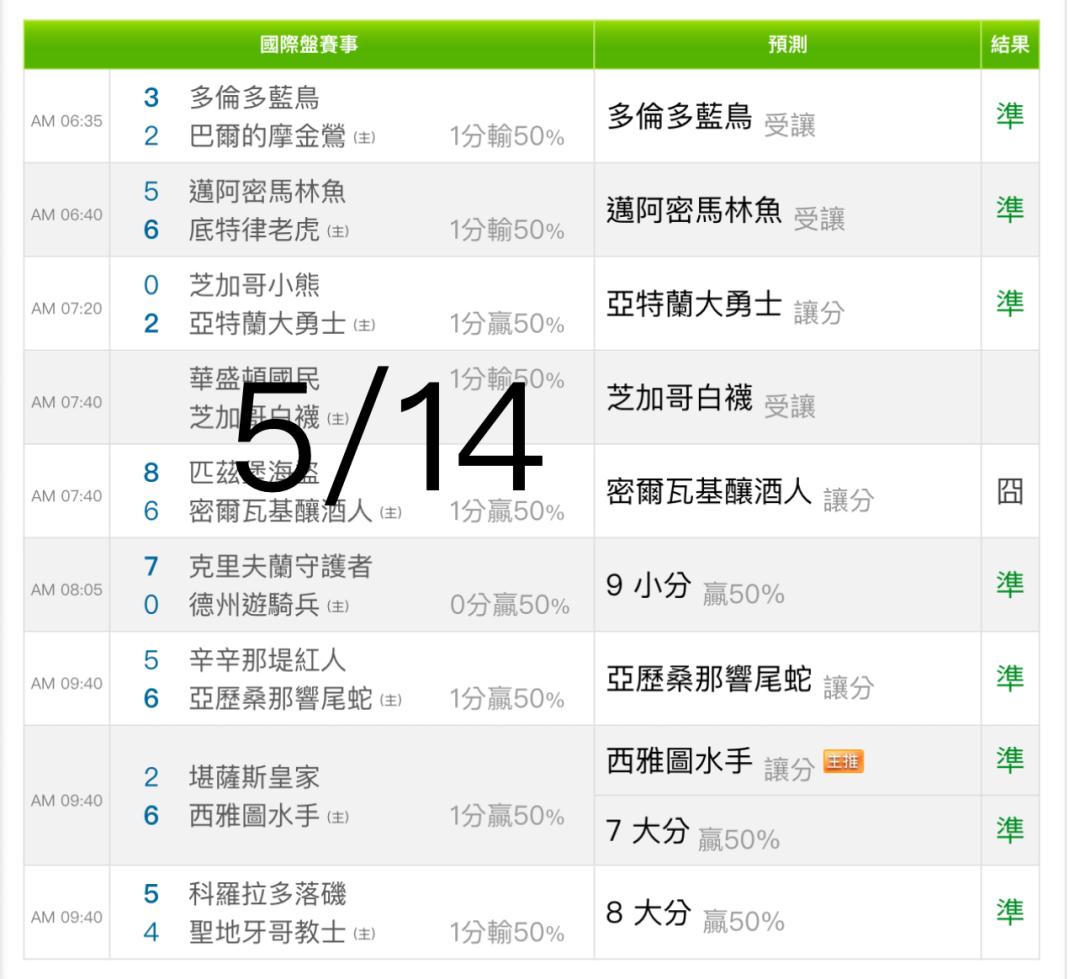Click the 1分輸50% handicap for 聖地牙哥教士
The width and height of the screenshot is (1080, 979).
507,933
